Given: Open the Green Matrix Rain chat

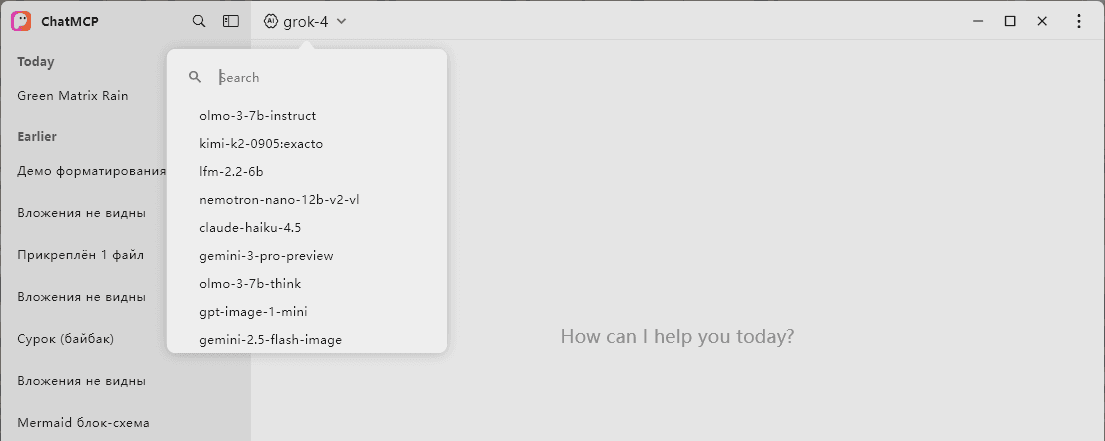Looking at the screenshot, I should click(73, 96).
